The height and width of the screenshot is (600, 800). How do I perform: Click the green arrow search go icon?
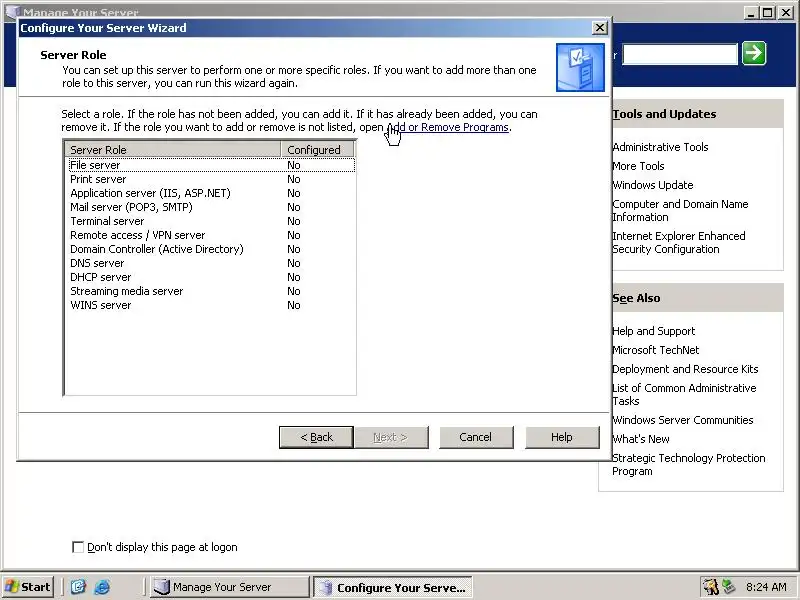pyautogui.click(x=754, y=54)
